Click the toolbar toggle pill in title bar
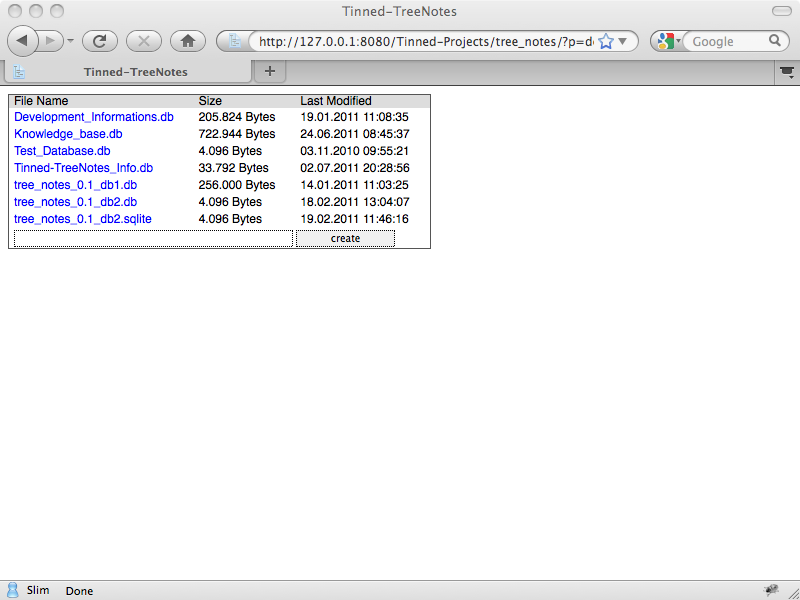 (x=782, y=11)
